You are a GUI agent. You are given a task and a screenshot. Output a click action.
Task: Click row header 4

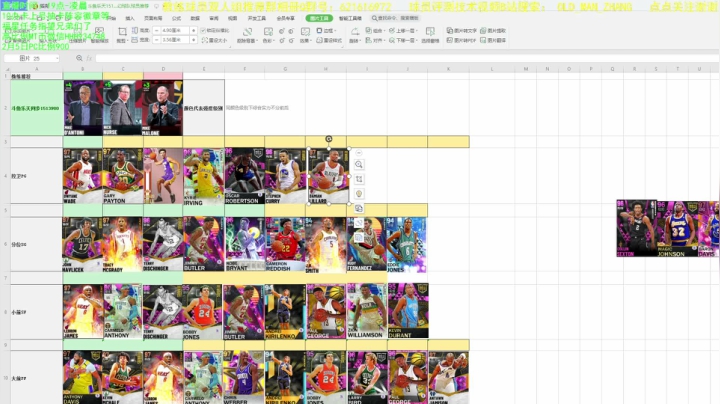(6, 176)
